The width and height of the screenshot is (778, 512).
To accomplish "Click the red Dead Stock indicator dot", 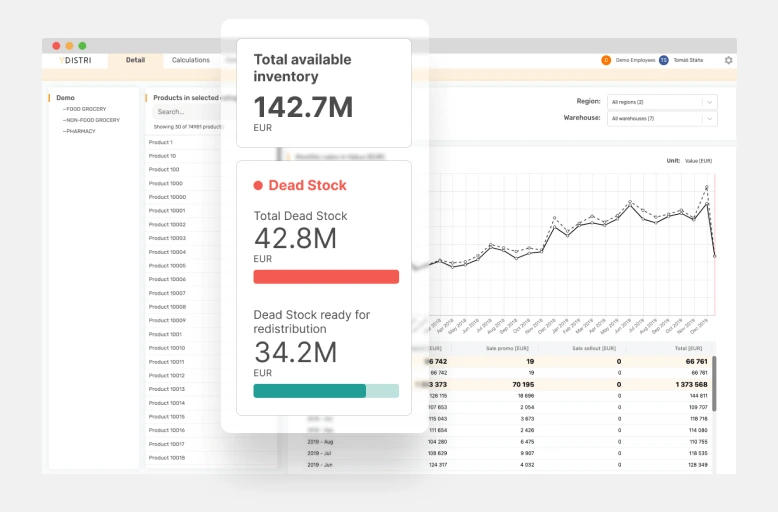I will [x=258, y=186].
